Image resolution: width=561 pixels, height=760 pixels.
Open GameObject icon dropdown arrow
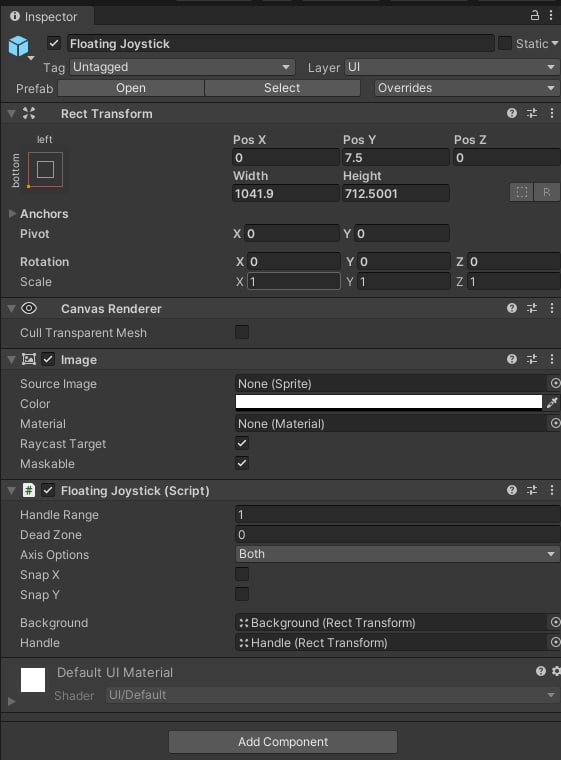(31, 58)
